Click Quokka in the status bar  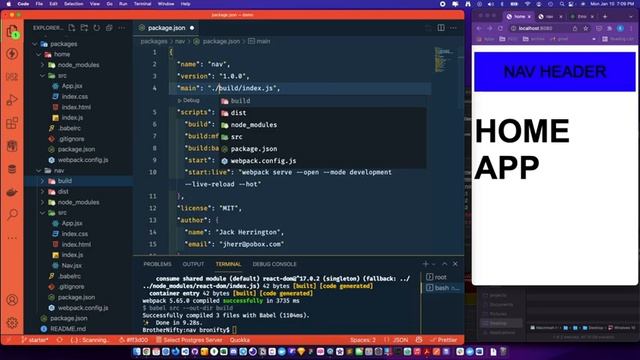tap(240, 340)
